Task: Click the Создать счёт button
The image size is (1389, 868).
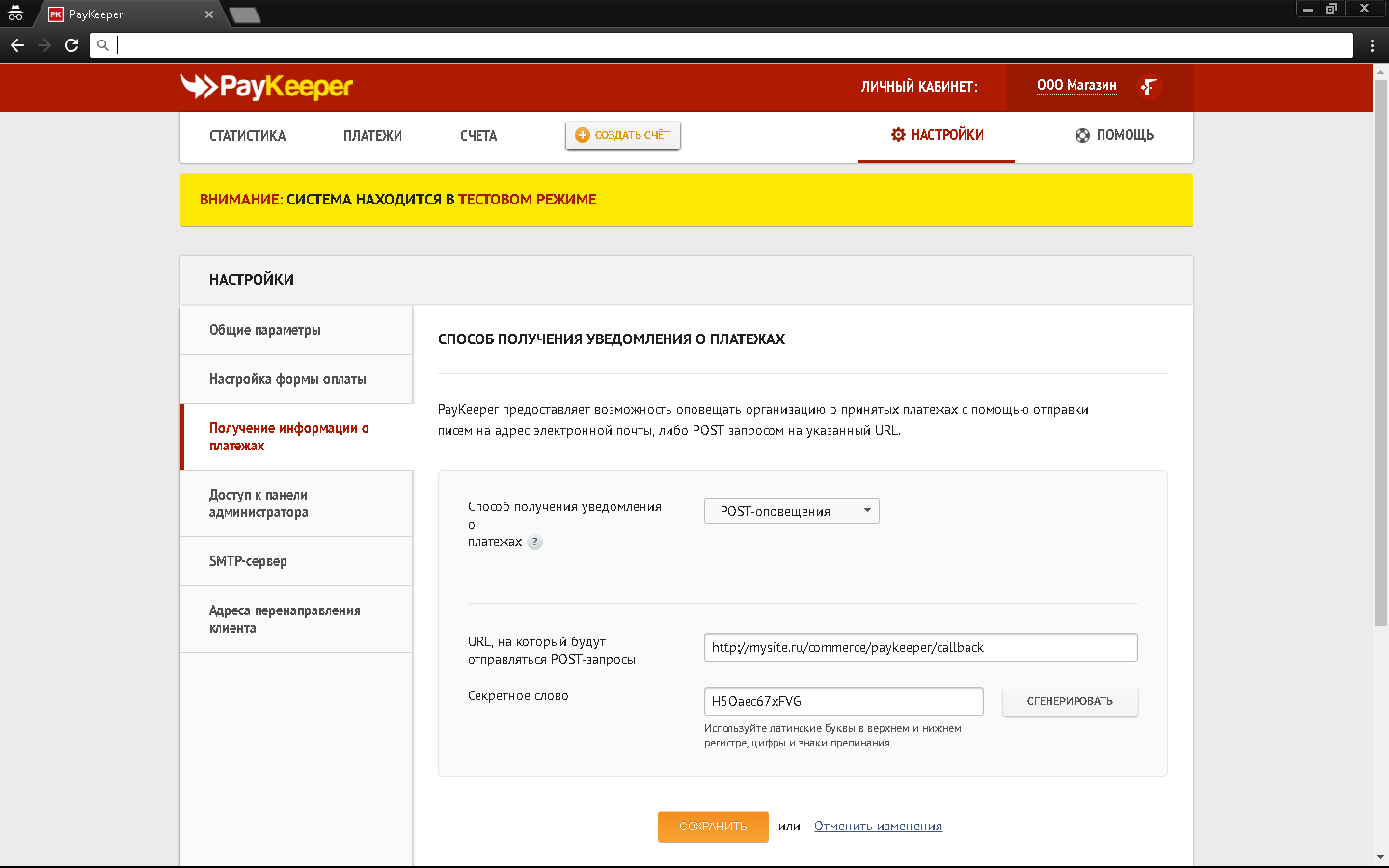Action: [623, 136]
